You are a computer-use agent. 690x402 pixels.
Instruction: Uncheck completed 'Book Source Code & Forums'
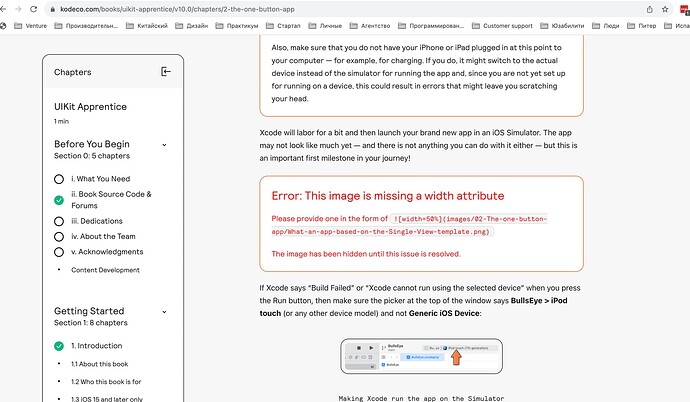[60, 200]
